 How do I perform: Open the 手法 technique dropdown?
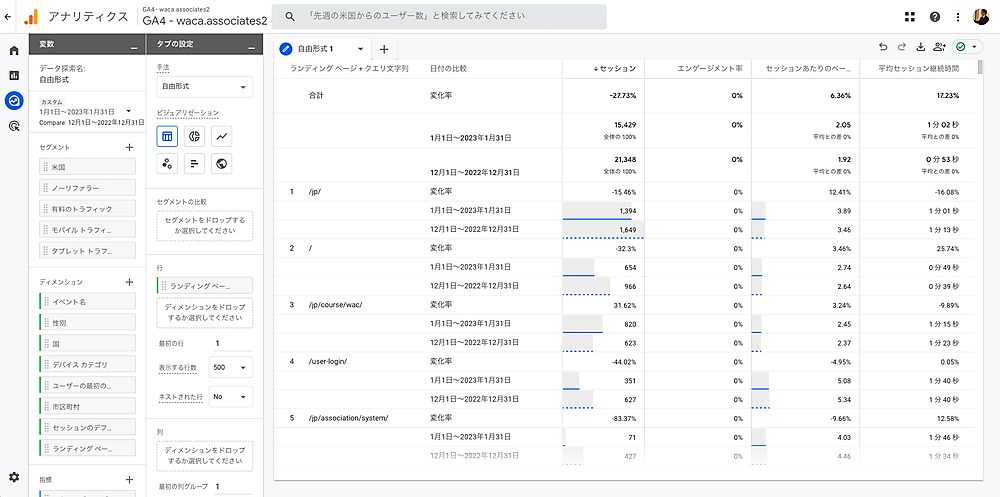(x=204, y=87)
